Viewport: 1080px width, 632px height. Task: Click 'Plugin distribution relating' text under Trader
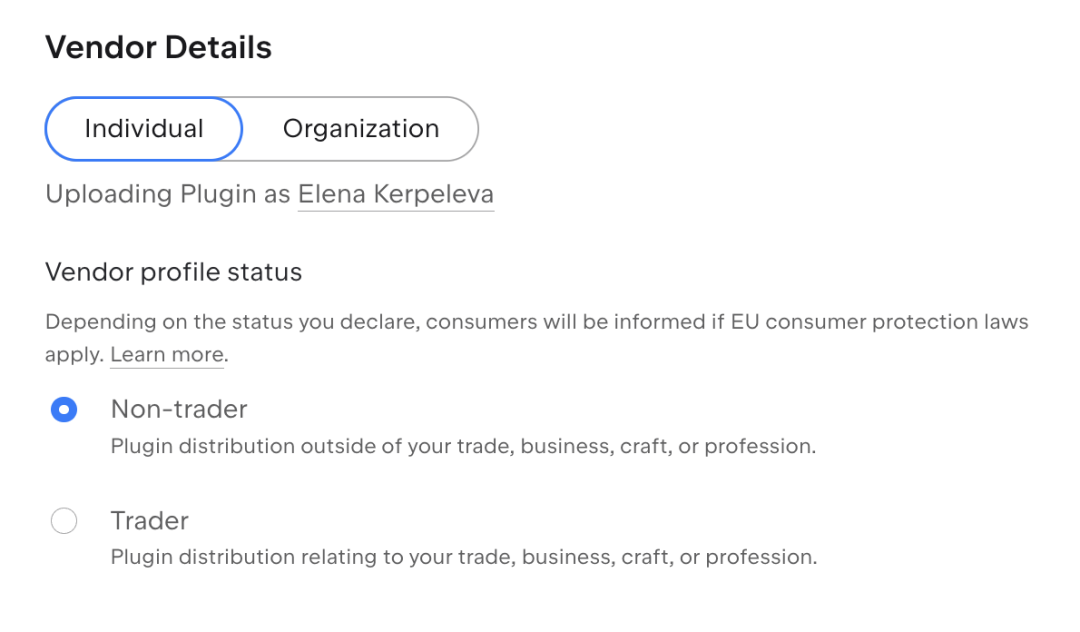[x=245, y=557]
